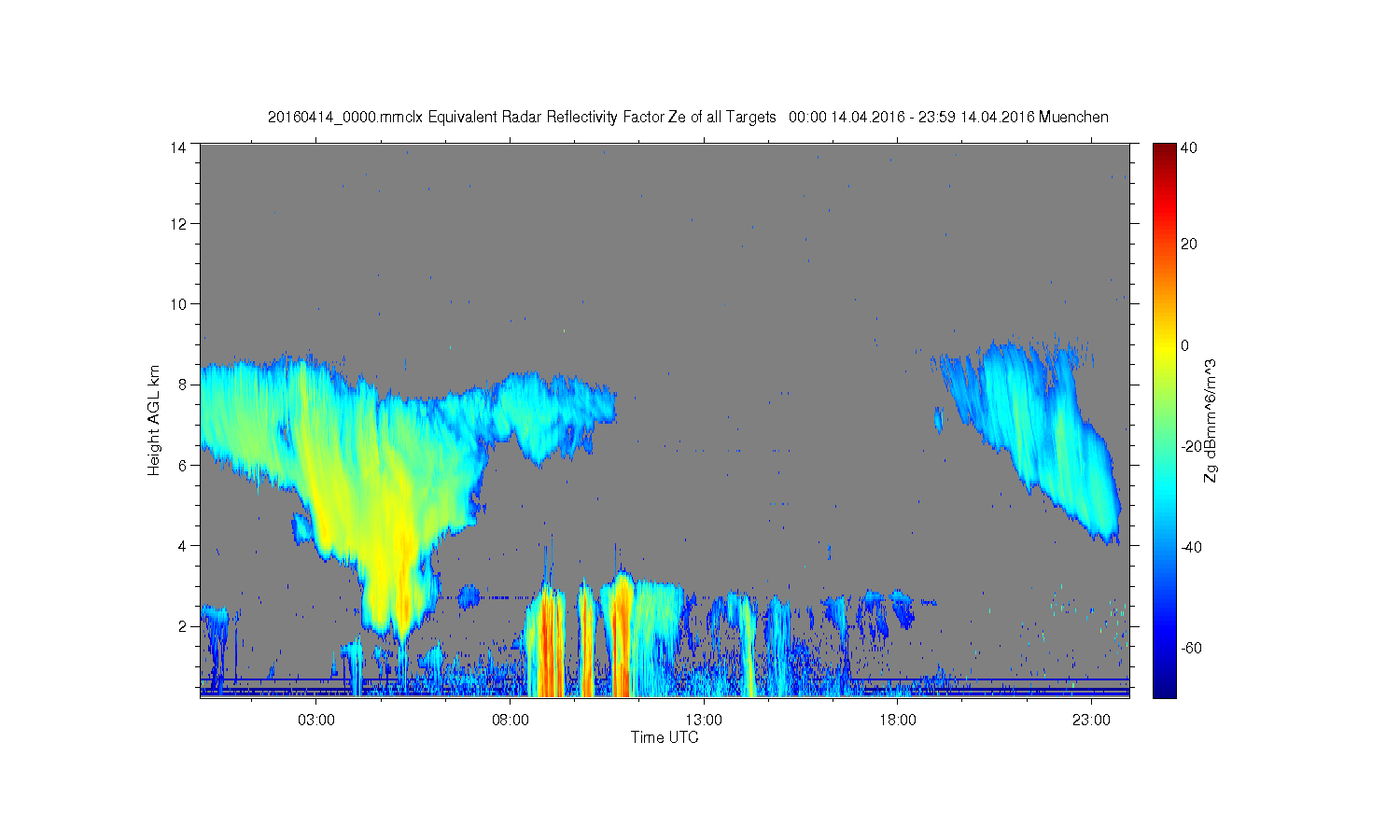Click the dark blue bottom of the colorbar
Image resolution: width=1400 pixels, height=840 pixels.
pyautogui.click(x=1164, y=691)
